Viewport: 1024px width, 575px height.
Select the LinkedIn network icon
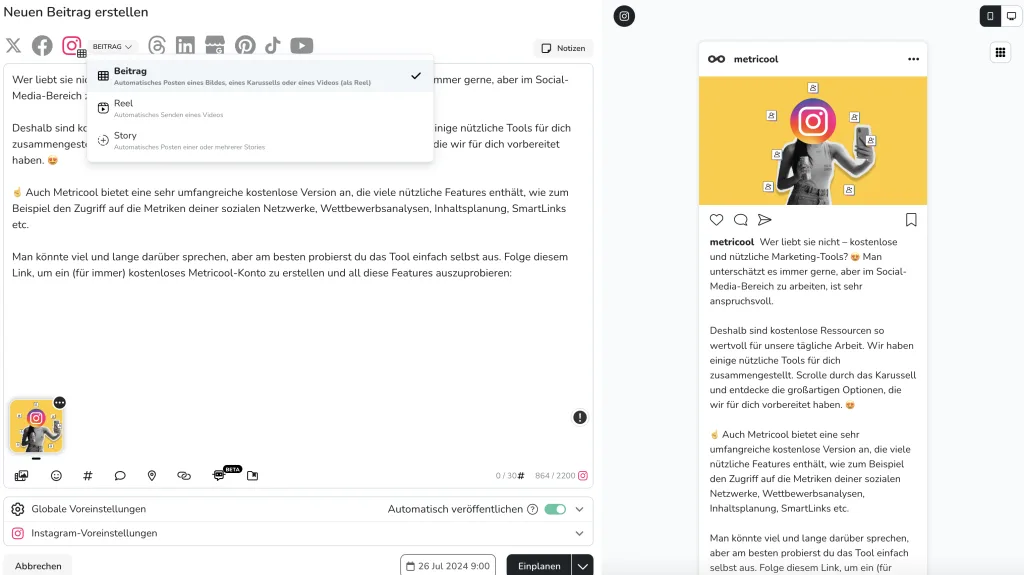click(185, 46)
